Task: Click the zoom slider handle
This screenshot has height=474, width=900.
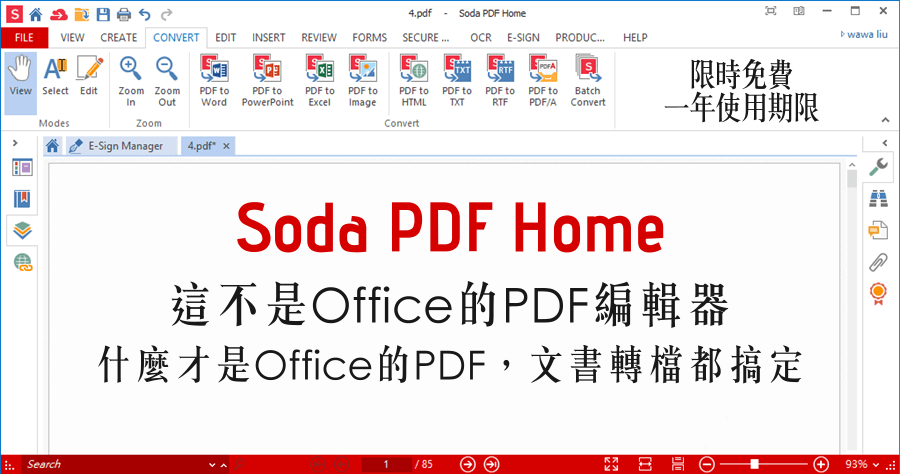Action: click(x=754, y=464)
